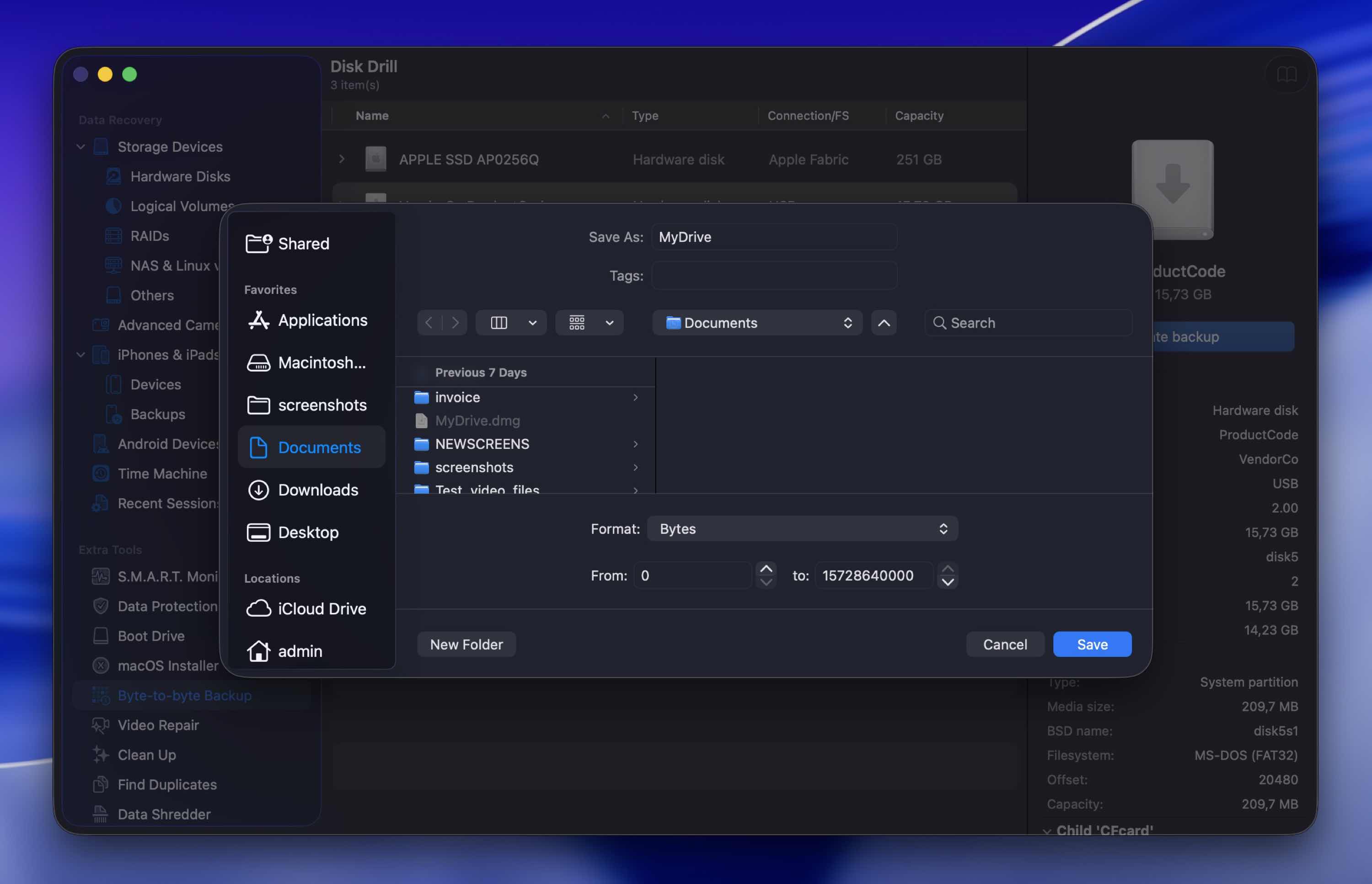Screen dimensions: 1372x884
Task: Click the book help icon in Disk Drill
Action: tap(1286, 74)
